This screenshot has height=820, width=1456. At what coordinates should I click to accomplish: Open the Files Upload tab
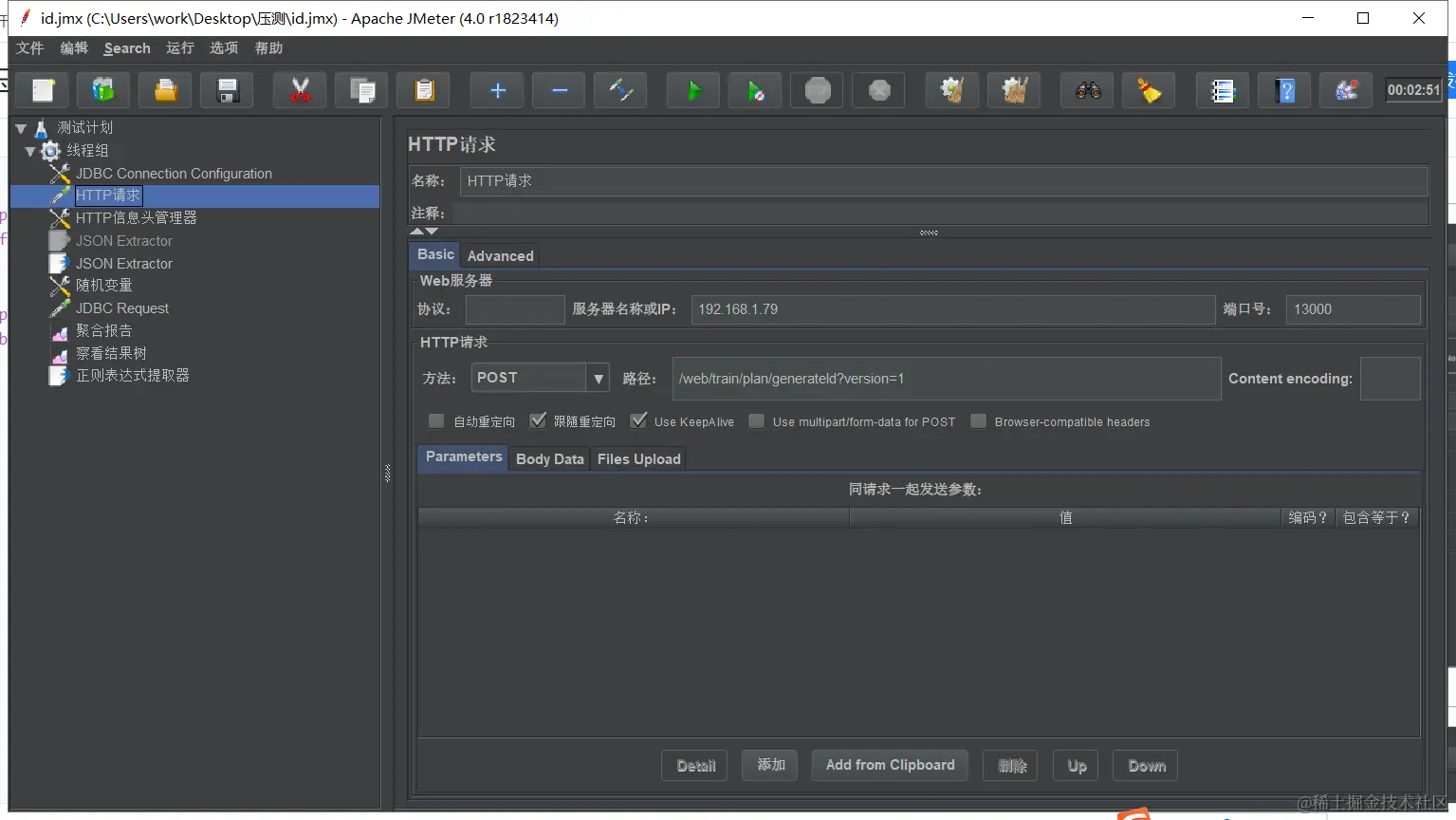point(639,458)
